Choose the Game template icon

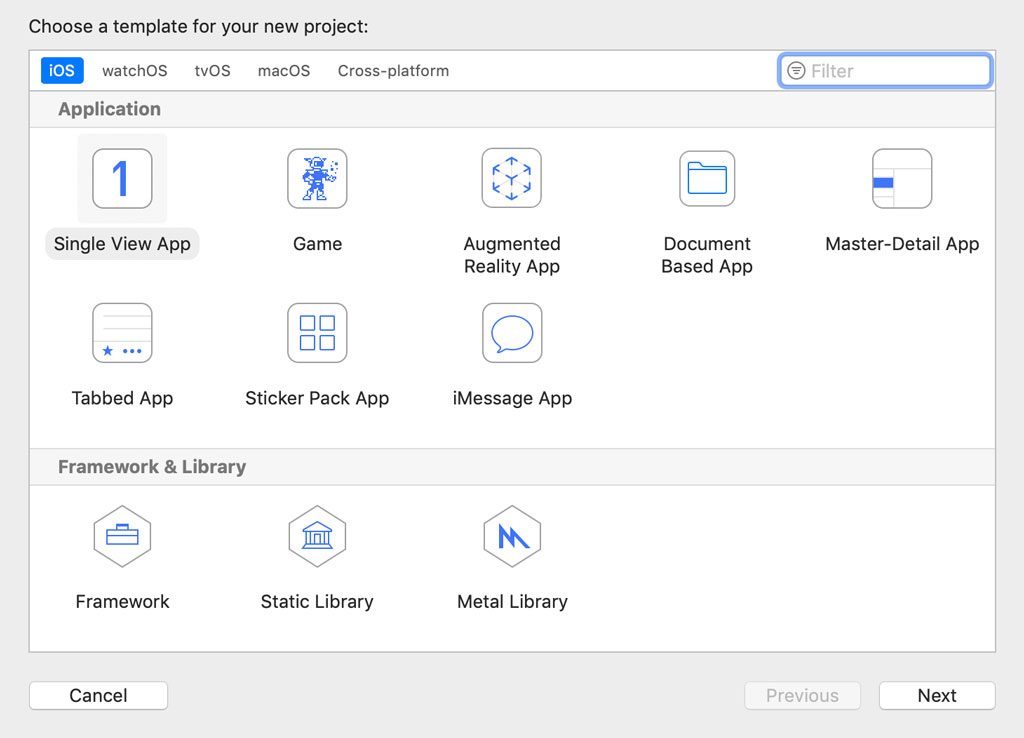click(317, 178)
